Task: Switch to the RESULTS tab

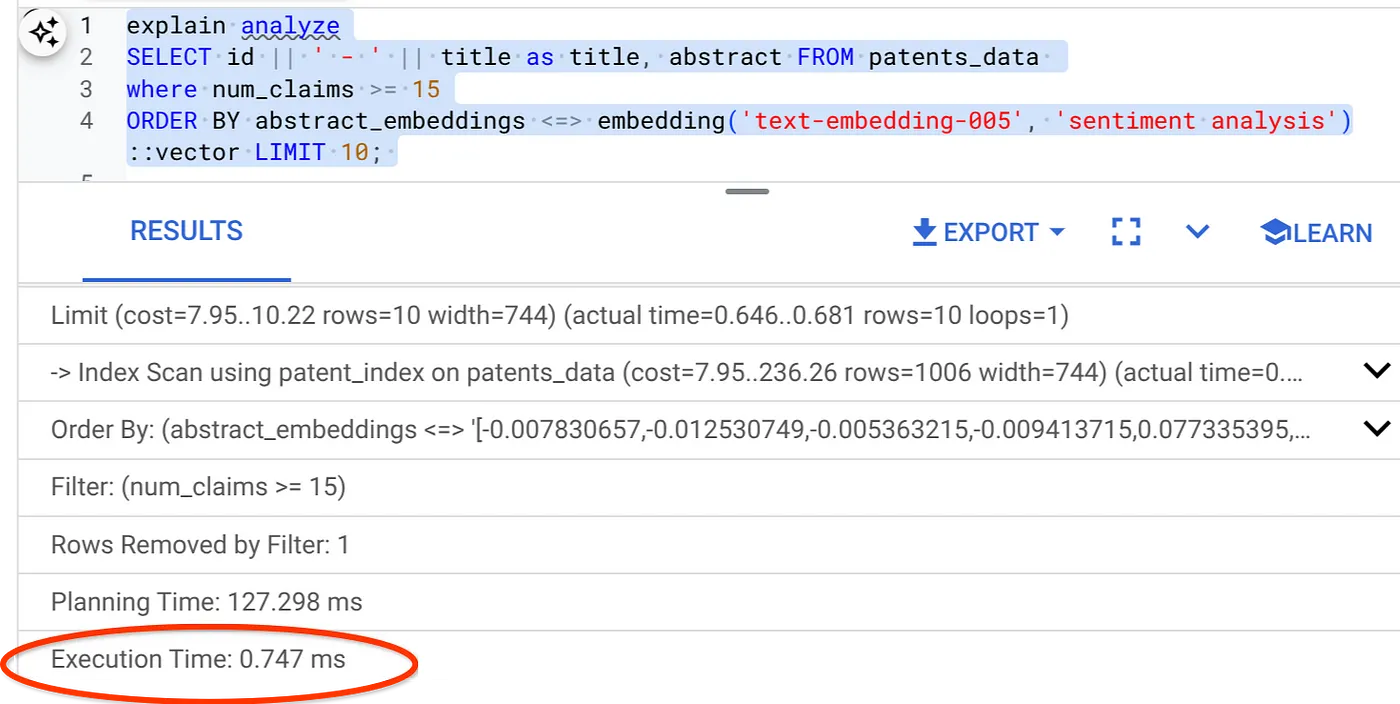Action: [186, 232]
